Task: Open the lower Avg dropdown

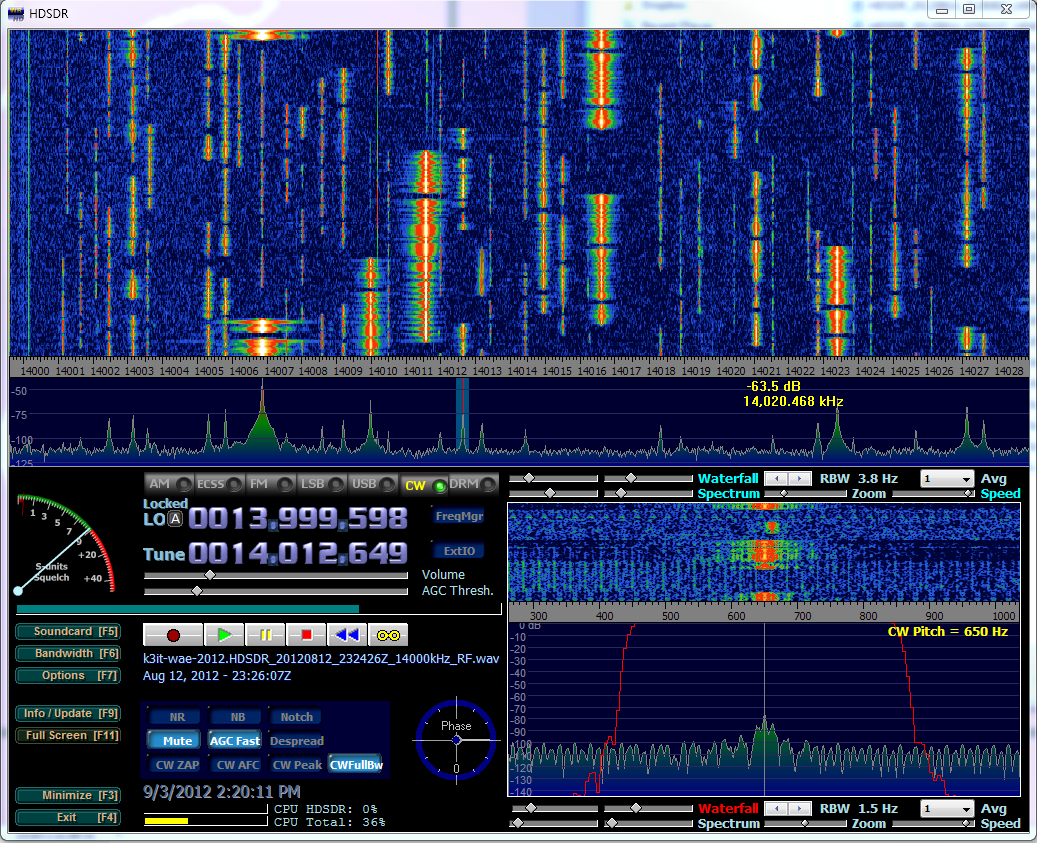Action: click(x=946, y=808)
